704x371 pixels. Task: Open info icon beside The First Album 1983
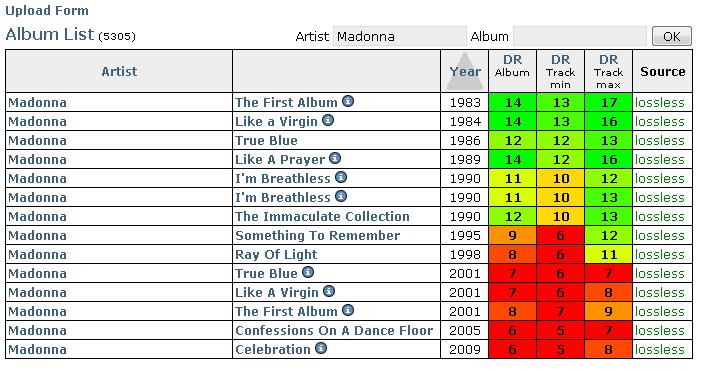348,101
